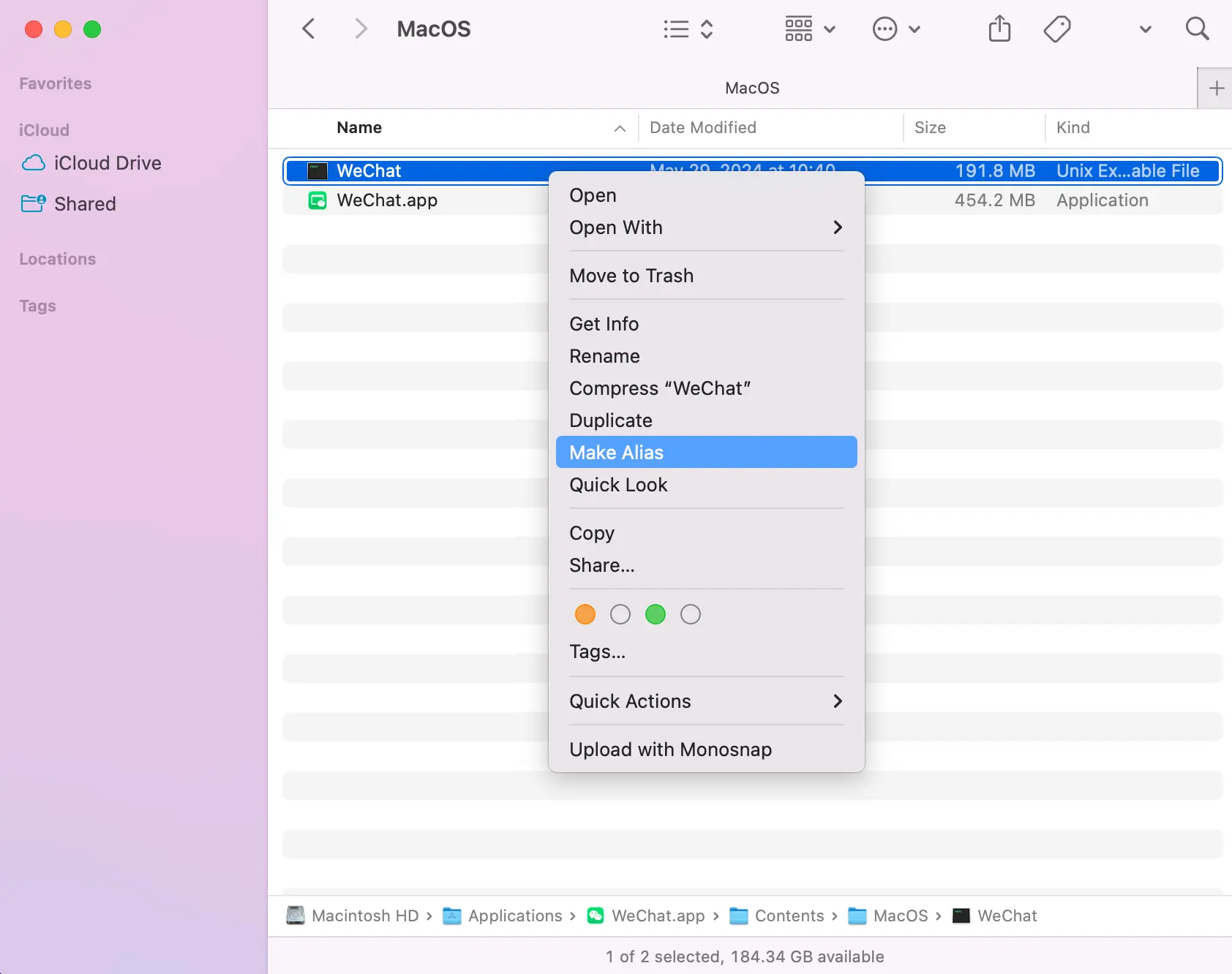Zoom the window with green button
This screenshot has width=1232, height=974.
pyautogui.click(x=92, y=29)
